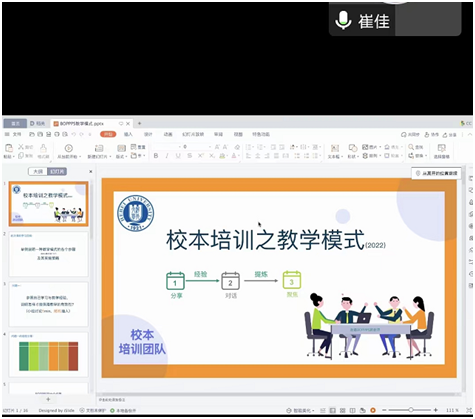Select slide 4 thumbnail with color bars
The width and height of the screenshot is (475, 419).
49,354
